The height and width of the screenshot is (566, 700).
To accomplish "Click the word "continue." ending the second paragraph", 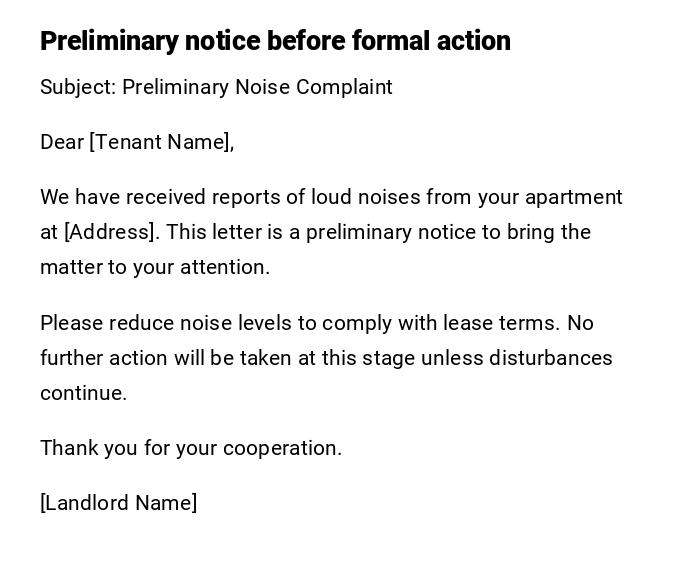I will tap(84, 393).
